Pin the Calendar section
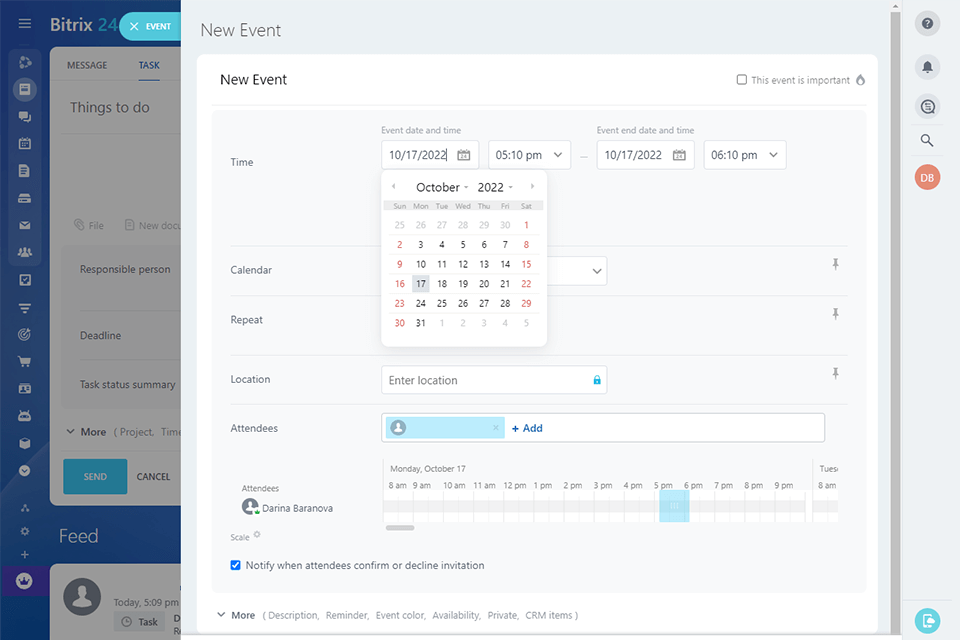Screen dimensions: 960x640 coord(835,264)
